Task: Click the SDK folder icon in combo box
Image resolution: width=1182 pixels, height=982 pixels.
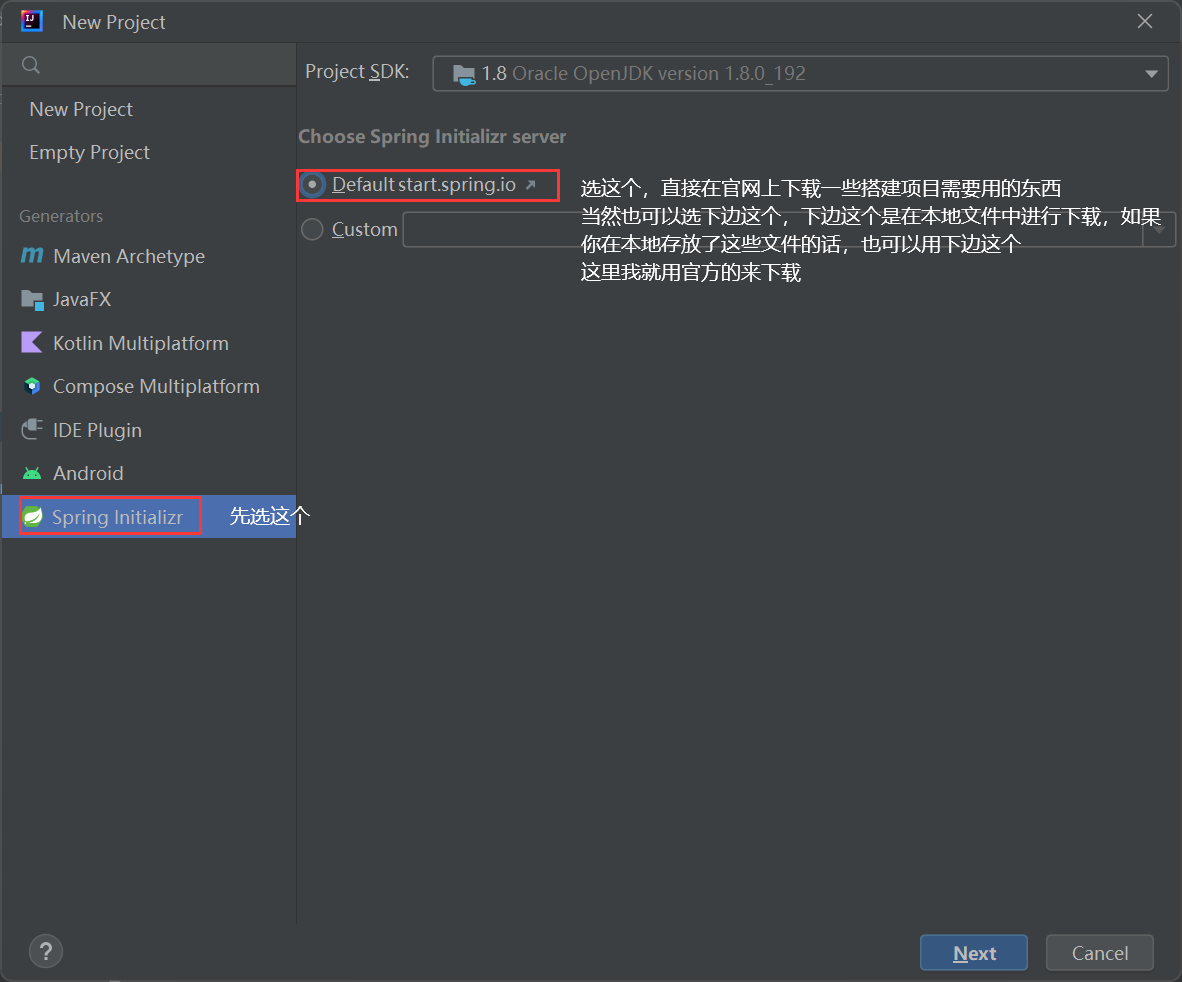Action: click(464, 74)
